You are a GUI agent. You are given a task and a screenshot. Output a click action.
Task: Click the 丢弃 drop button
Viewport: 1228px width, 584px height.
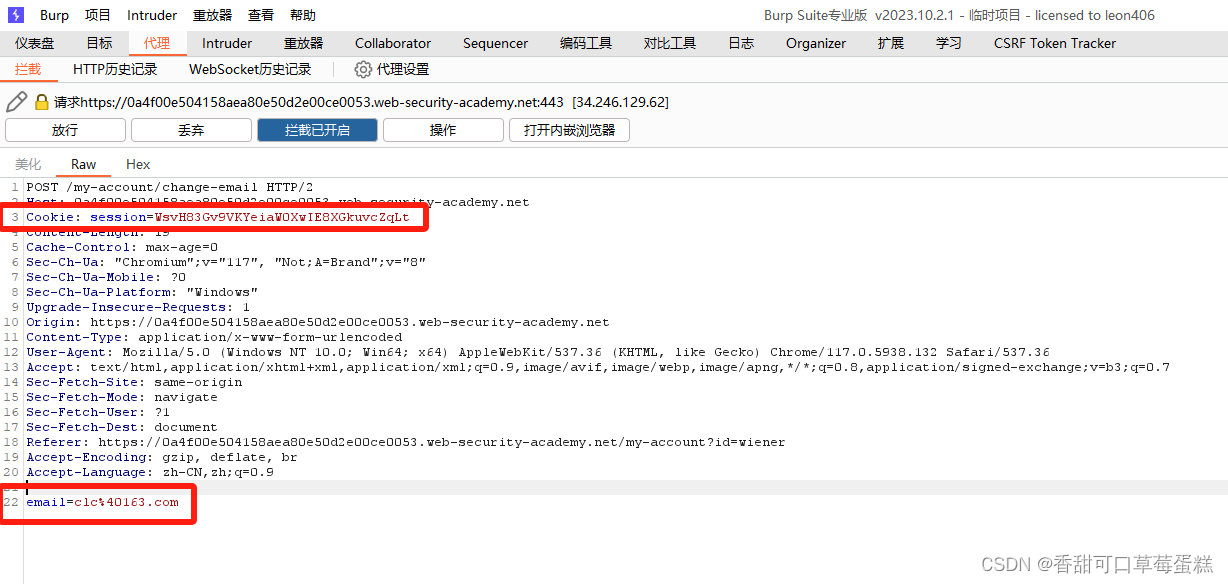pos(191,130)
